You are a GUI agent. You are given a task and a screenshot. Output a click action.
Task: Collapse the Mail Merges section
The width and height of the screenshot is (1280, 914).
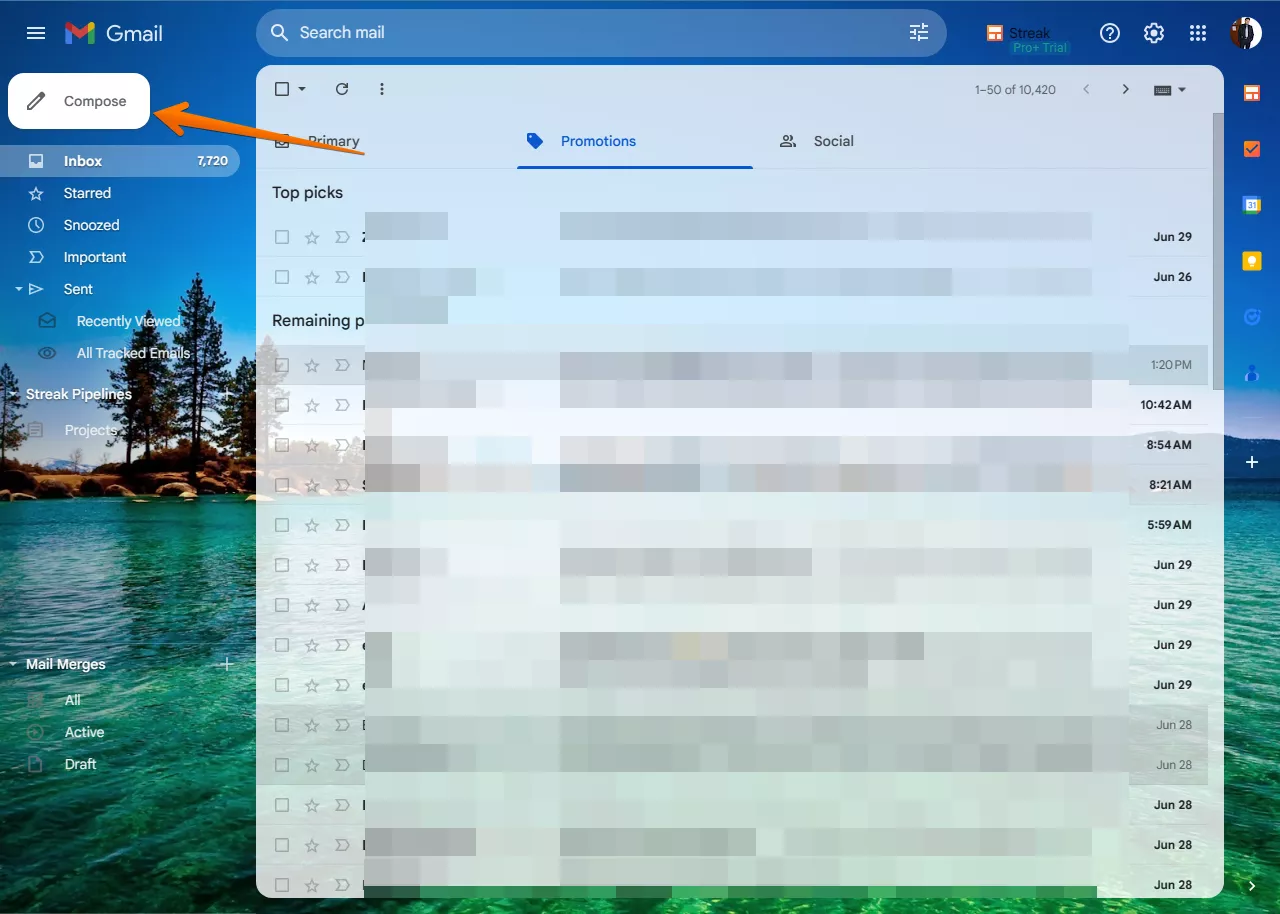pyautogui.click(x=14, y=664)
